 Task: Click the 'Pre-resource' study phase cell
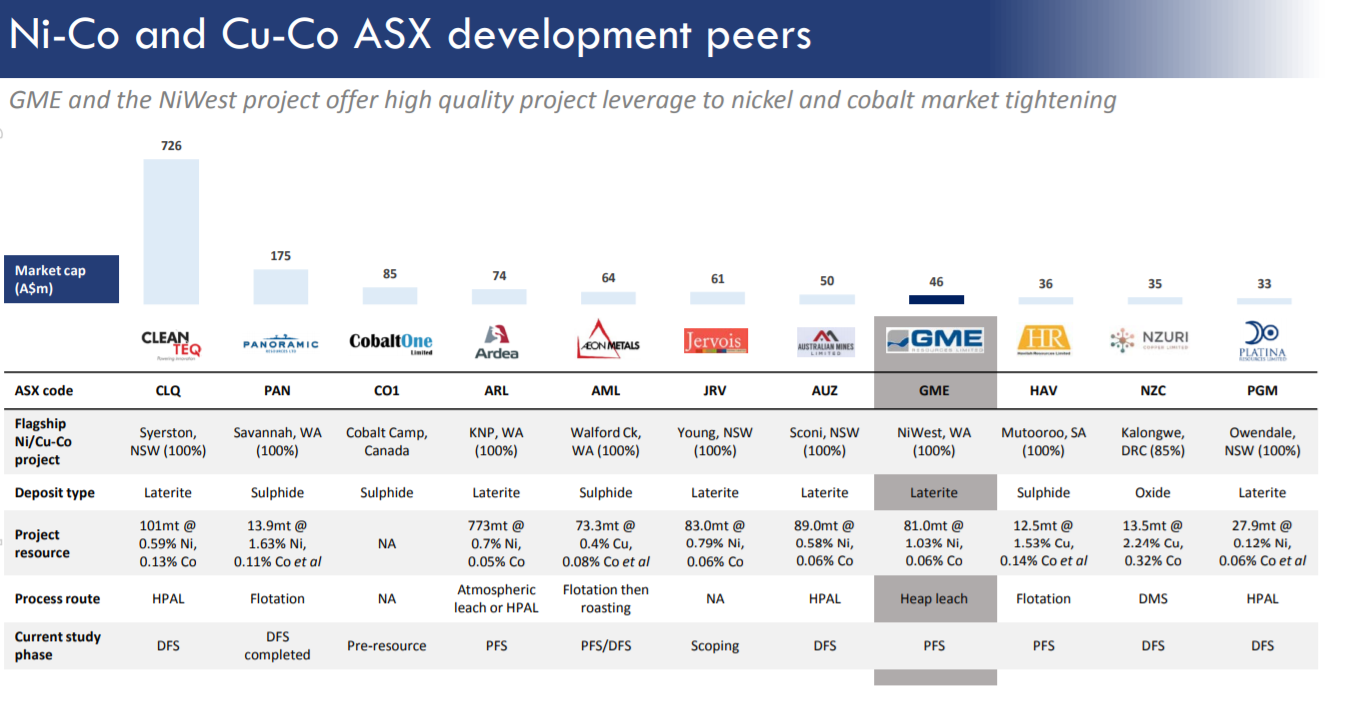tap(387, 646)
